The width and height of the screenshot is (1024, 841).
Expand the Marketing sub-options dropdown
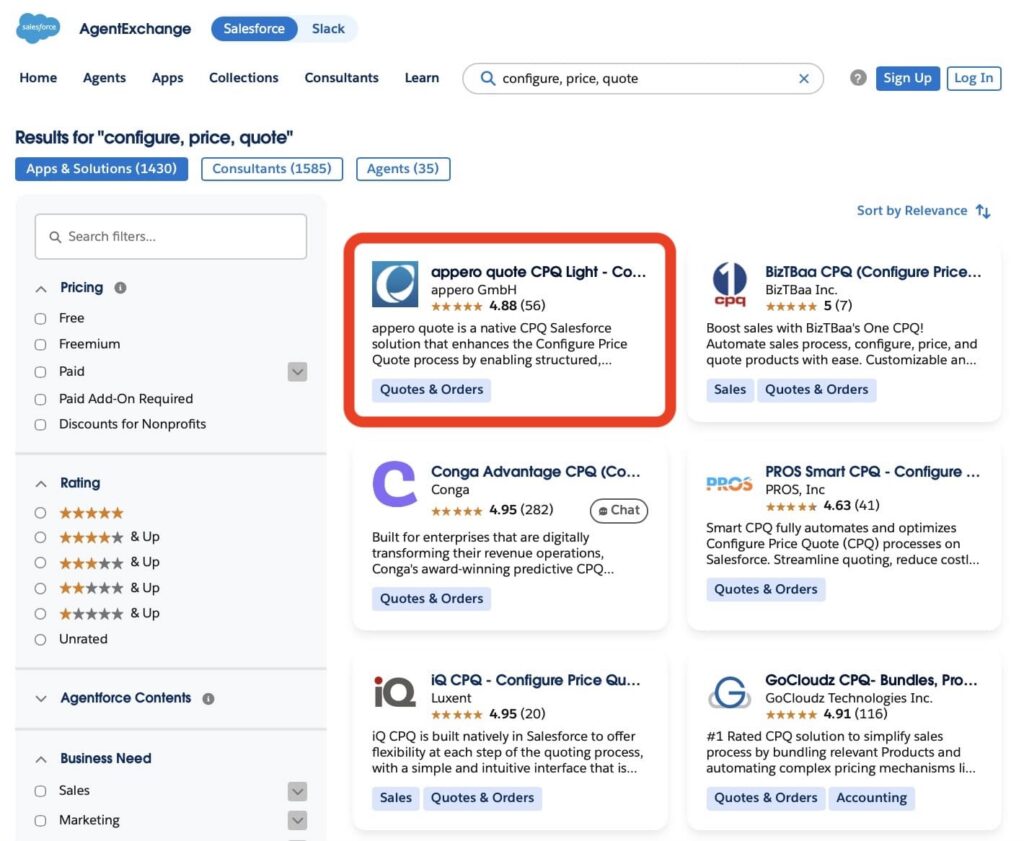297,820
